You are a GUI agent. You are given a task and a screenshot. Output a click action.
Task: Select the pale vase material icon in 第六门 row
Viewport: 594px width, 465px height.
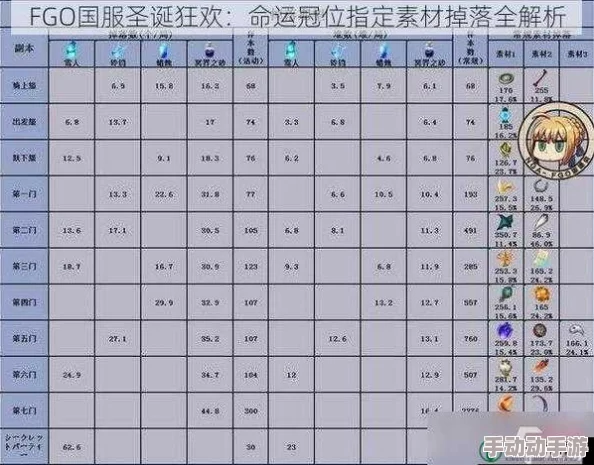505,367
